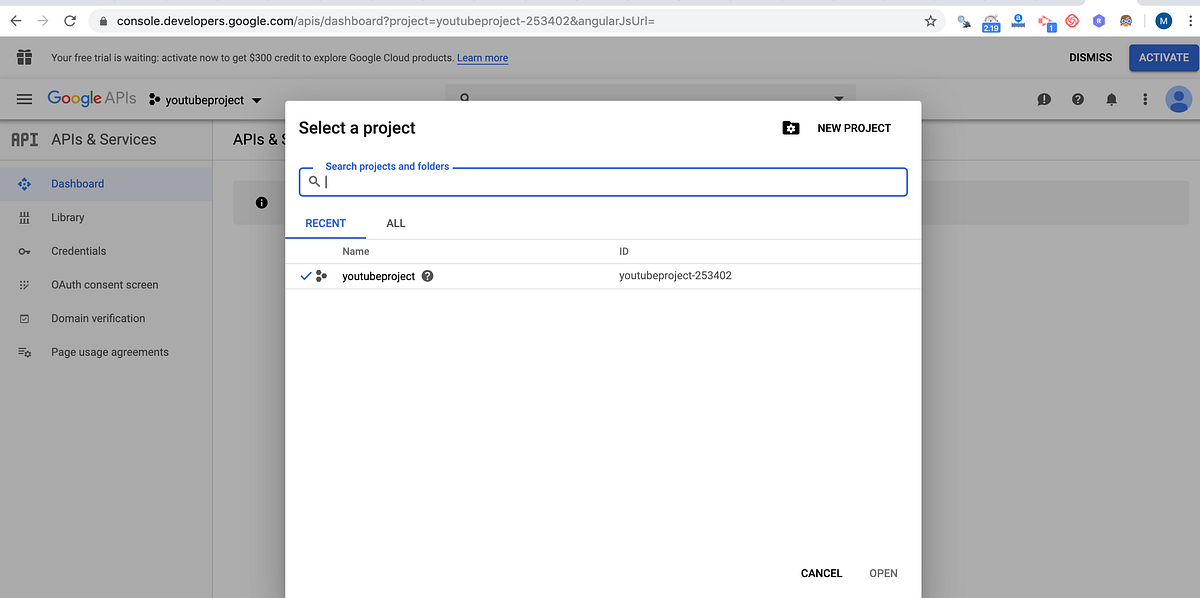The width and height of the screenshot is (1200, 598).
Task: Click the NEW PROJECT folder icon
Action: click(791, 128)
